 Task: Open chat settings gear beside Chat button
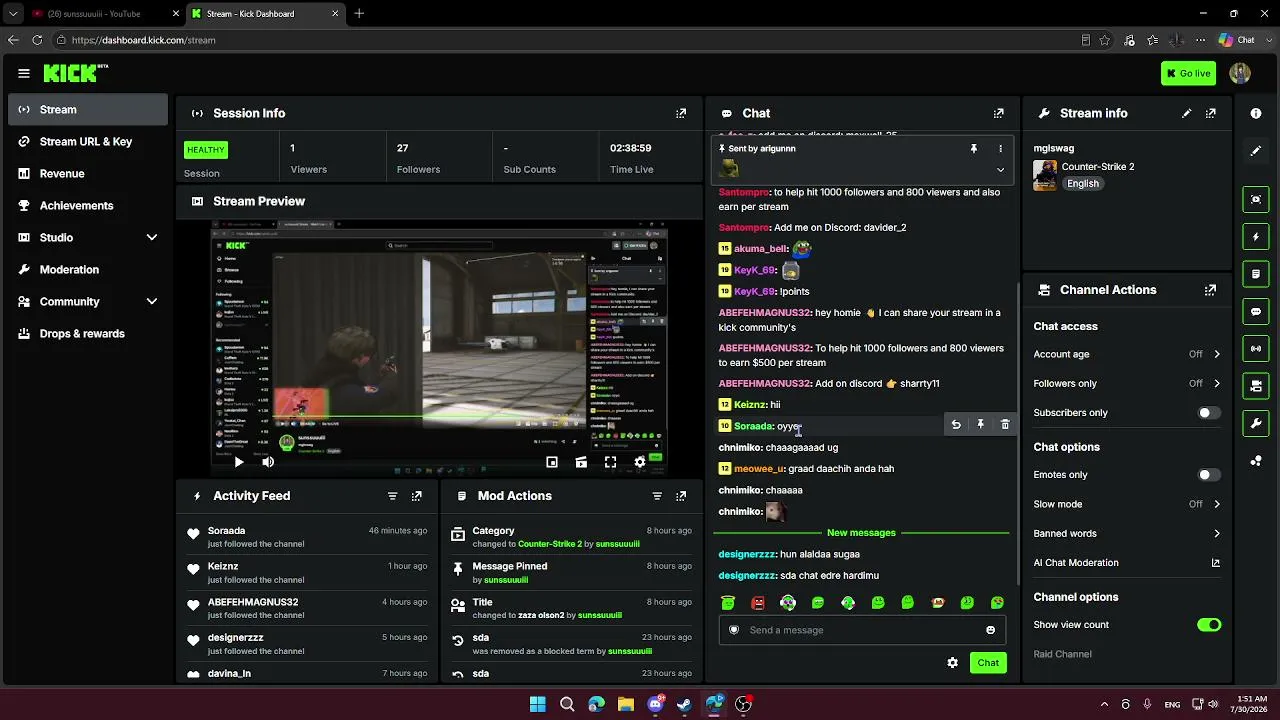pyautogui.click(x=952, y=663)
